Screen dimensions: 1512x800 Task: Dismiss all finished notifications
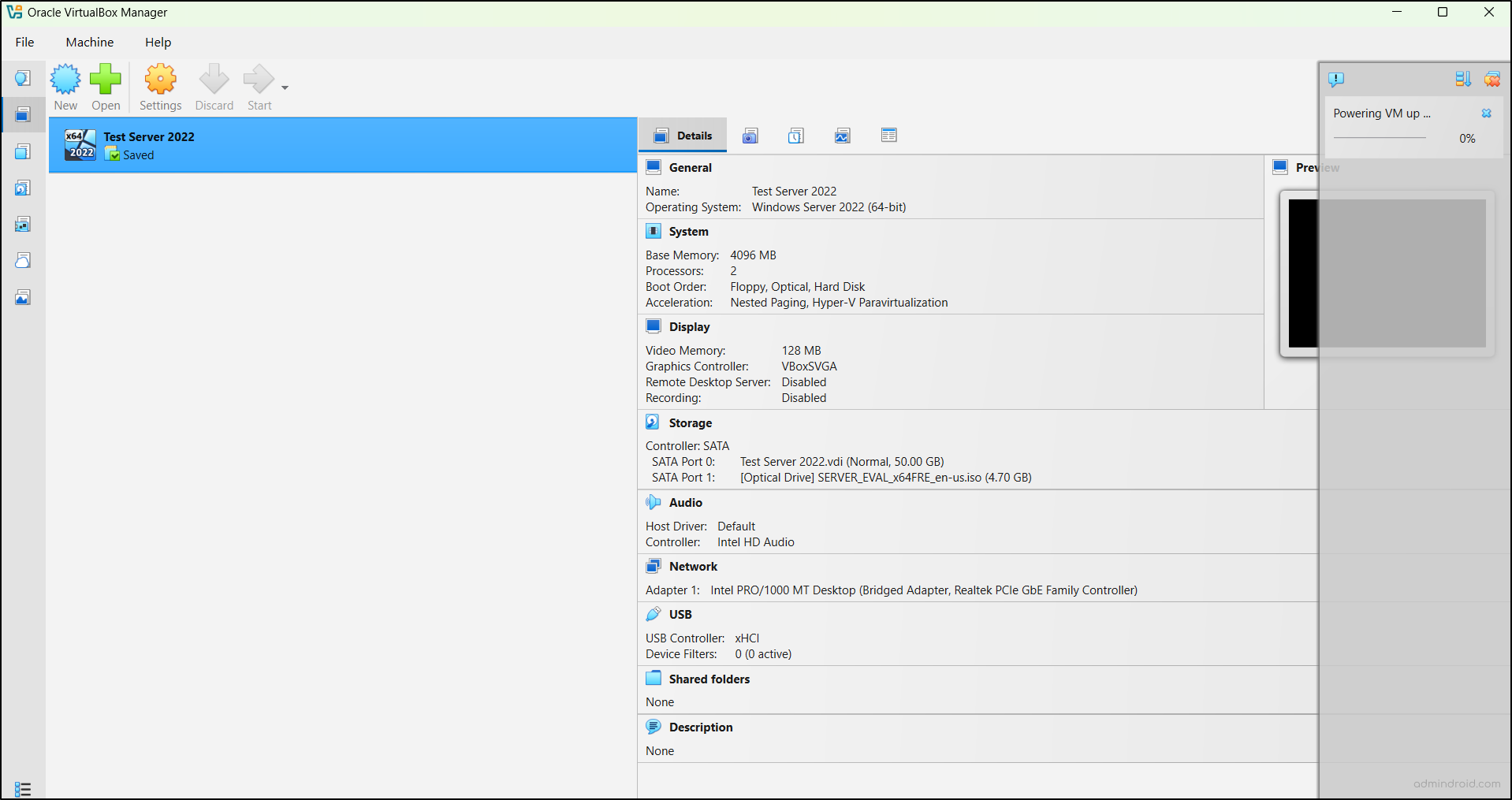tap(1493, 79)
